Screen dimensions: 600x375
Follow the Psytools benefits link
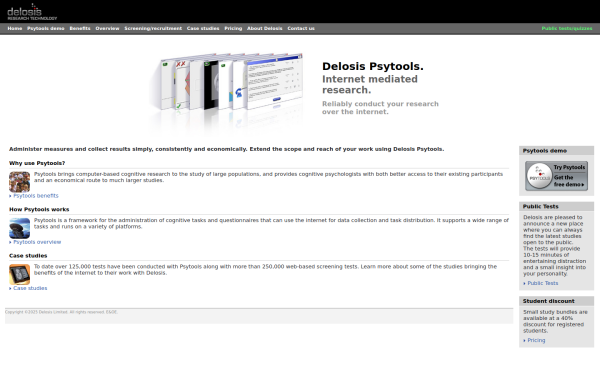pos(36,196)
